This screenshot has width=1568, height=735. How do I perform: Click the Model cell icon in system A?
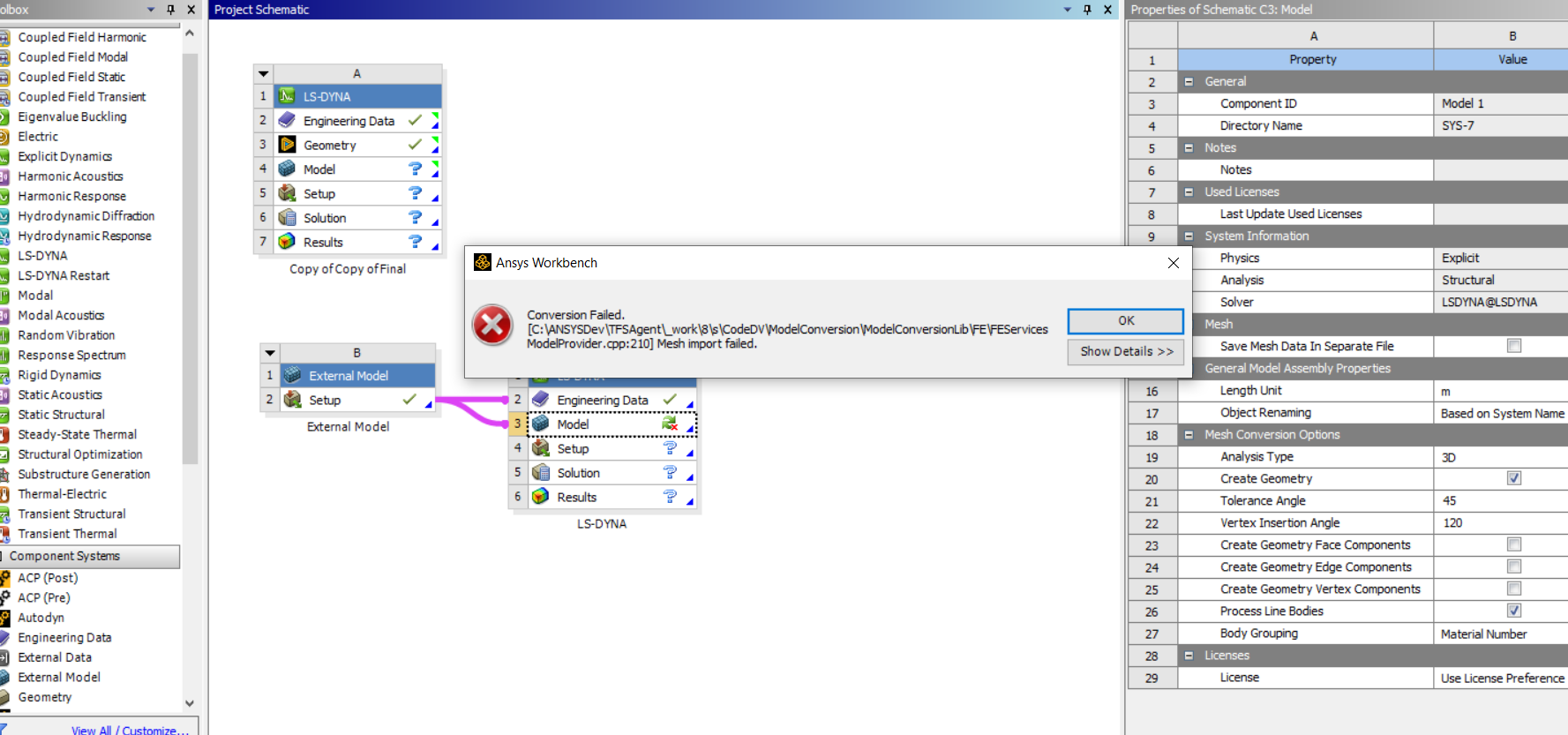point(287,169)
